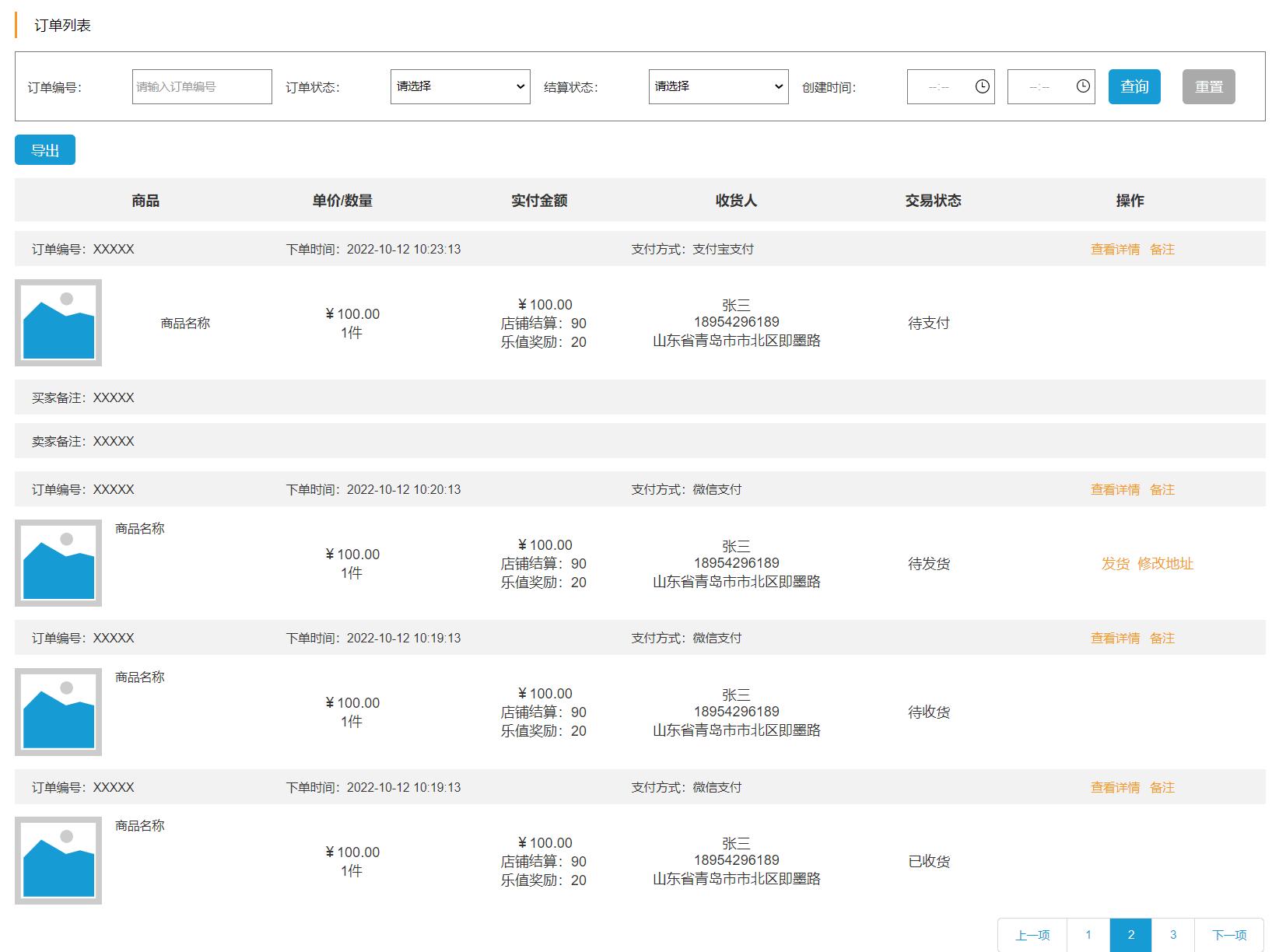Click 发货 to ship the 待发货 order

(1114, 564)
